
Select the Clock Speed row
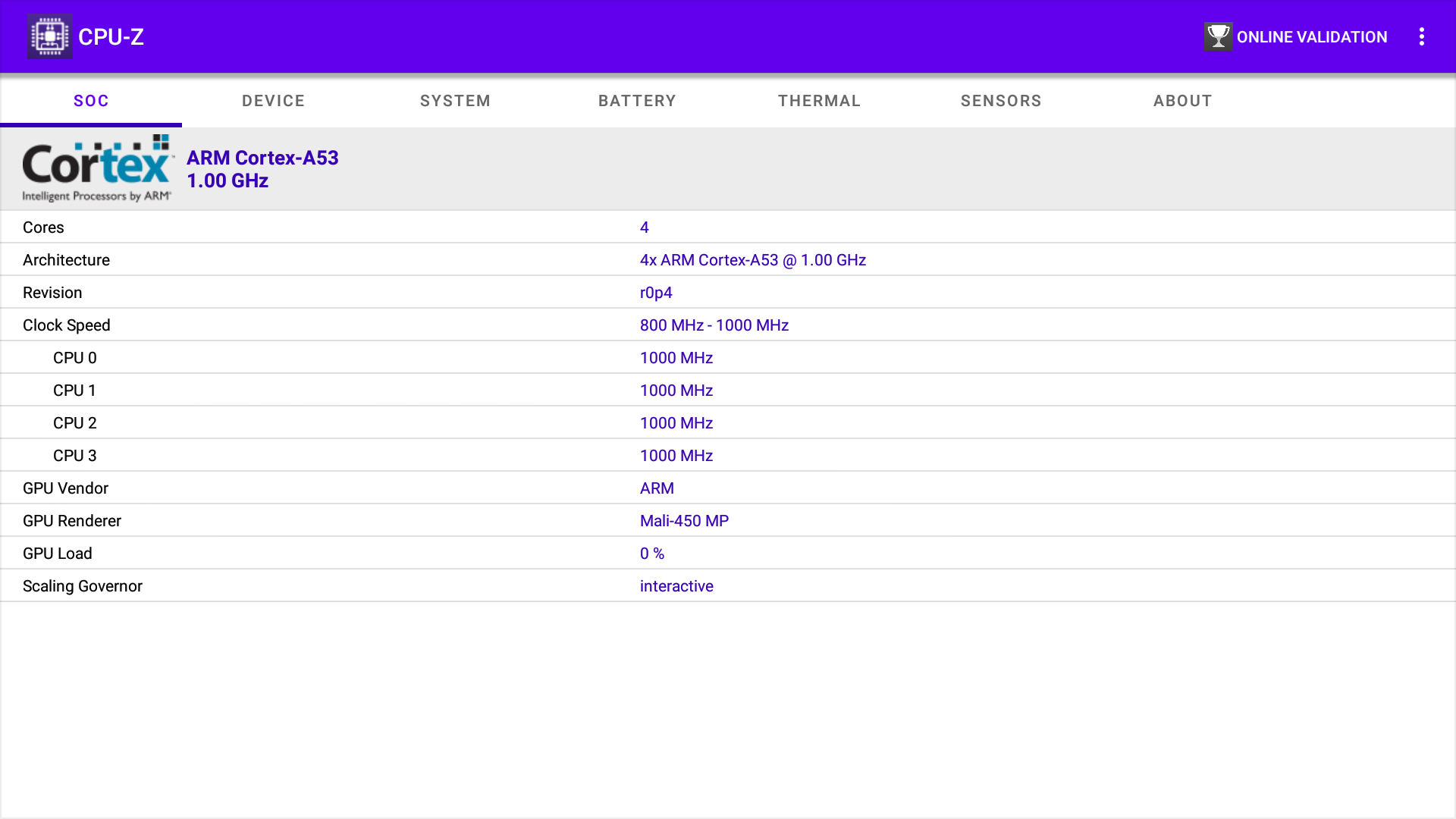coord(728,325)
